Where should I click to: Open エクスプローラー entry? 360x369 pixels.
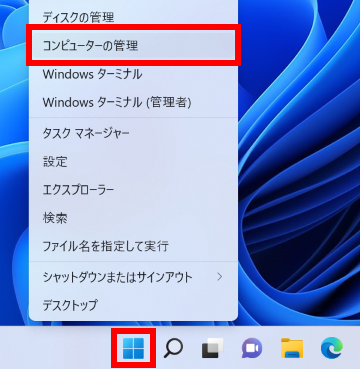tap(133, 190)
